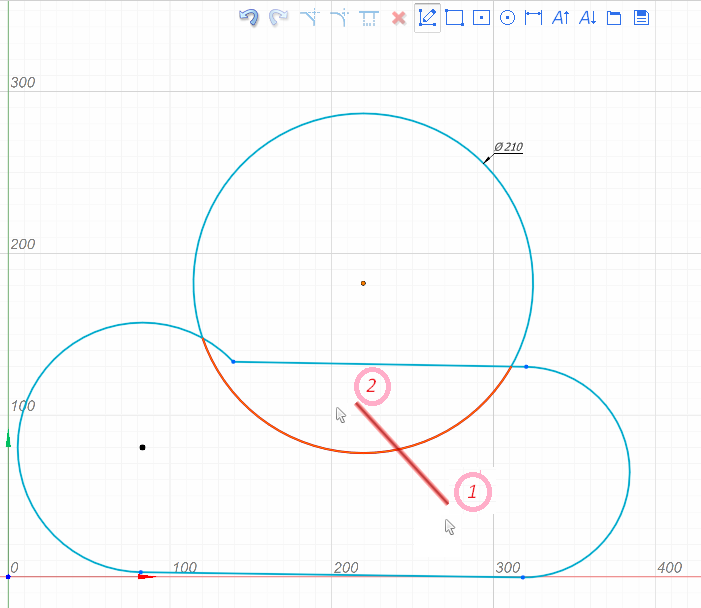Click the pink marker labeled 2
Viewport: 701px width, 608px height.
coord(370,385)
